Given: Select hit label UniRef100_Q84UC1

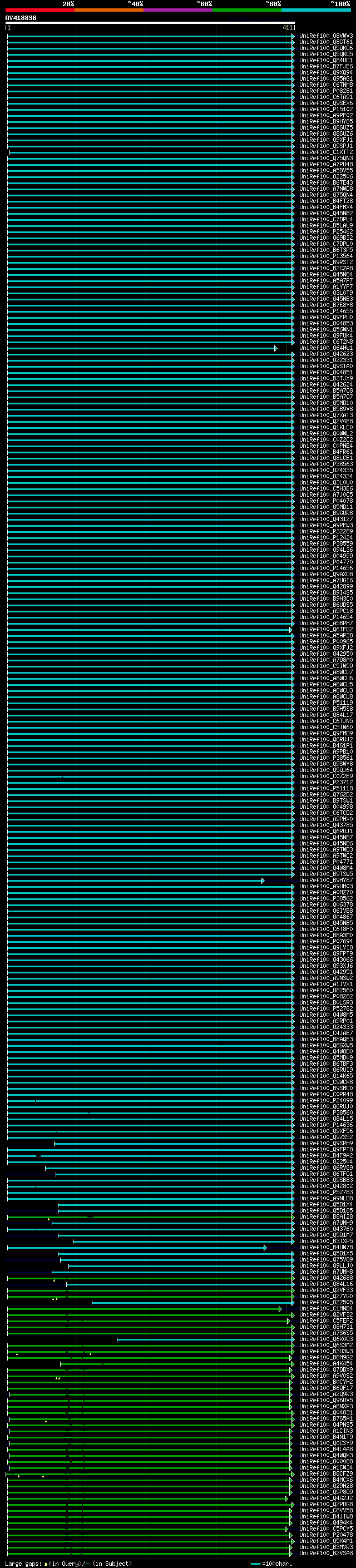Looking at the screenshot, I should pos(326,60).
